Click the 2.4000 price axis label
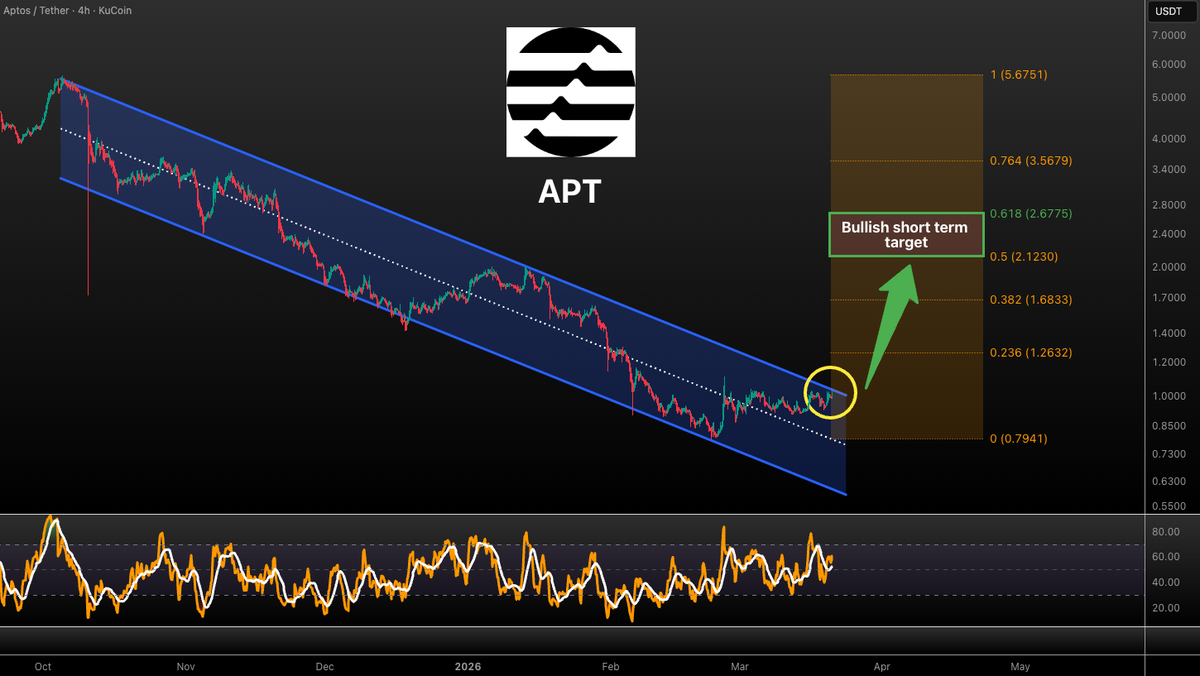The width and height of the screenshot is (1200, 676). point(1169,234)
